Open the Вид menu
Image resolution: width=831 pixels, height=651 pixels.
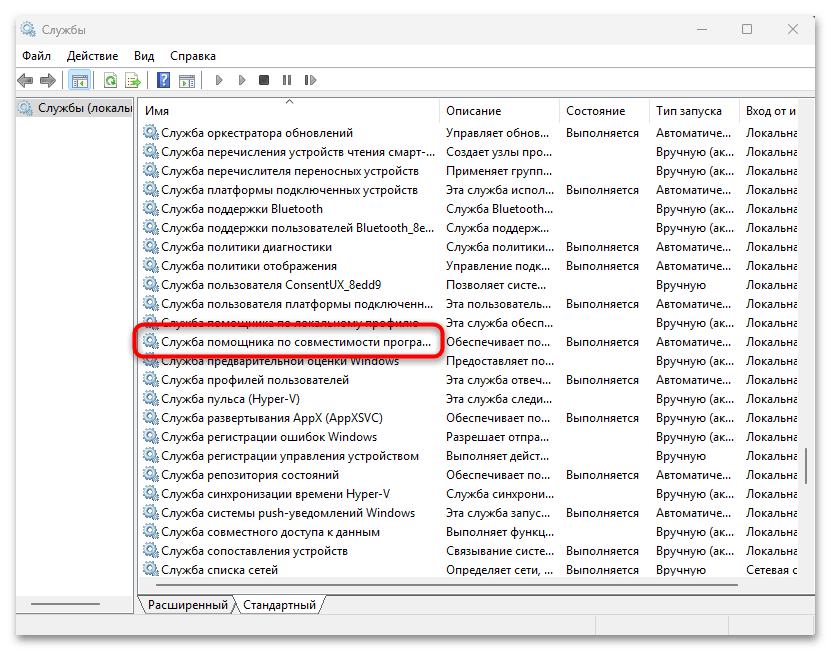pos(144,56)
